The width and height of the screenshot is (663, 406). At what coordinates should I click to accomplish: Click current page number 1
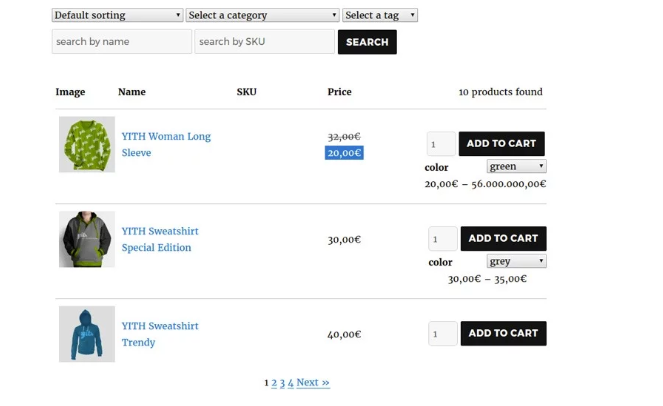266,383
